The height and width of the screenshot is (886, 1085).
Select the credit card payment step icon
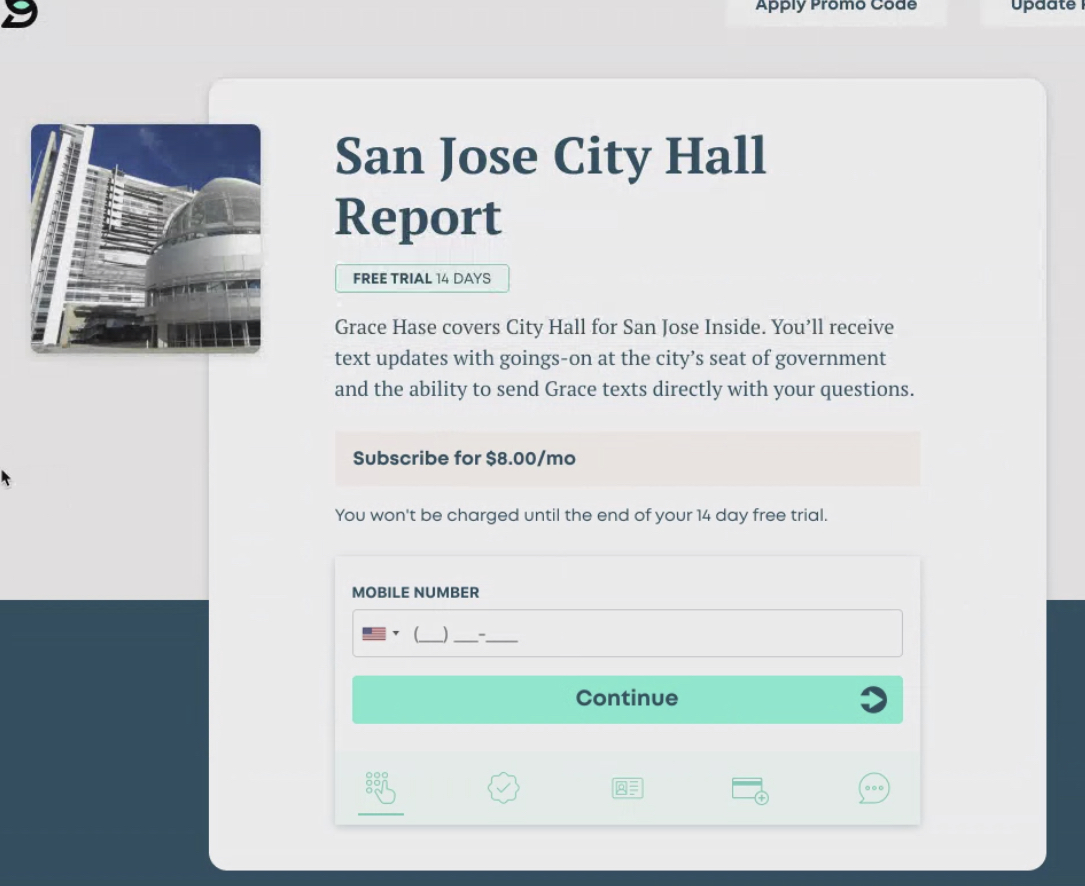[x=750, y=790]
